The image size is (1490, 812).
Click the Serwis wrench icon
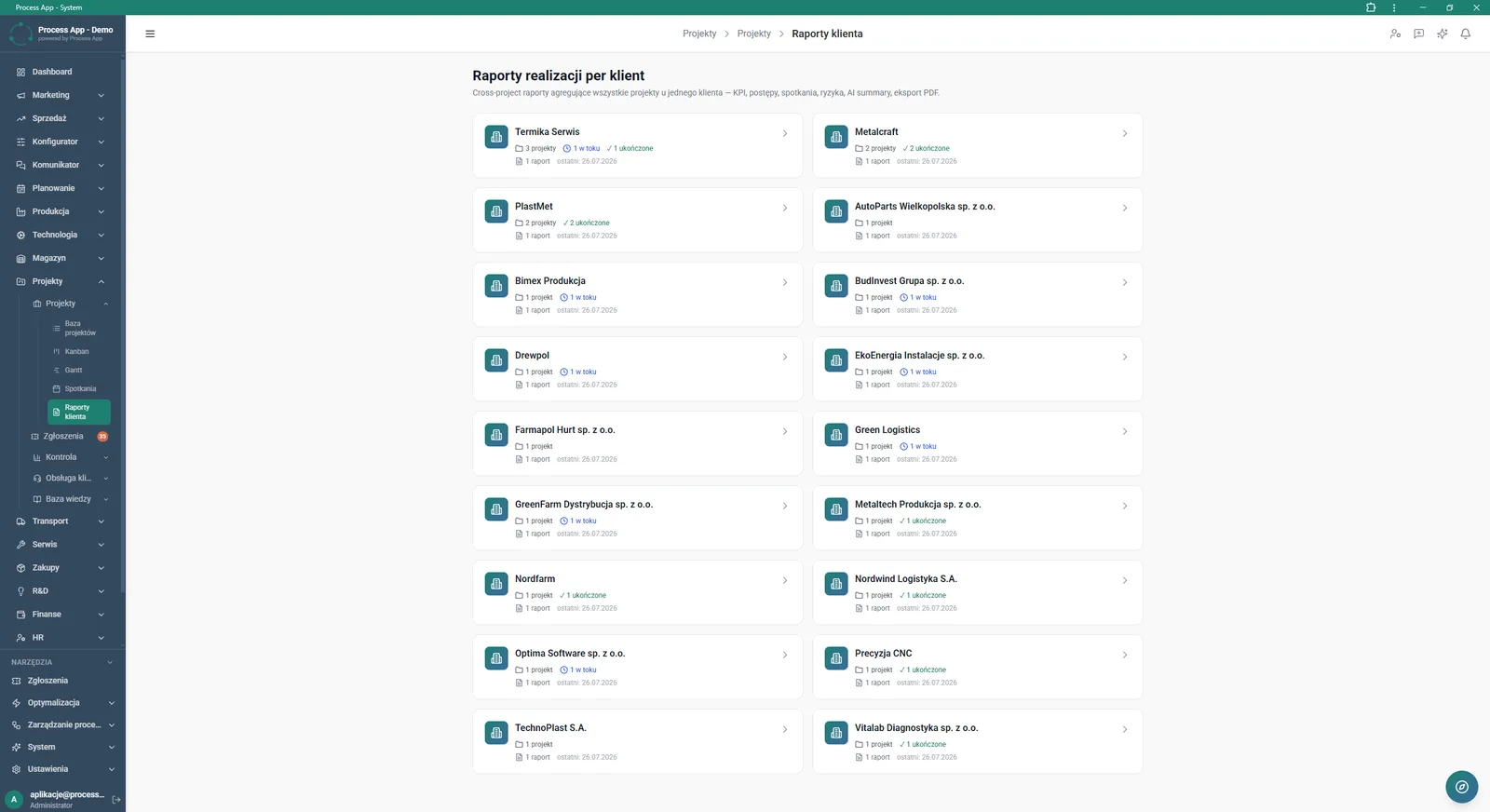point(20,545)
